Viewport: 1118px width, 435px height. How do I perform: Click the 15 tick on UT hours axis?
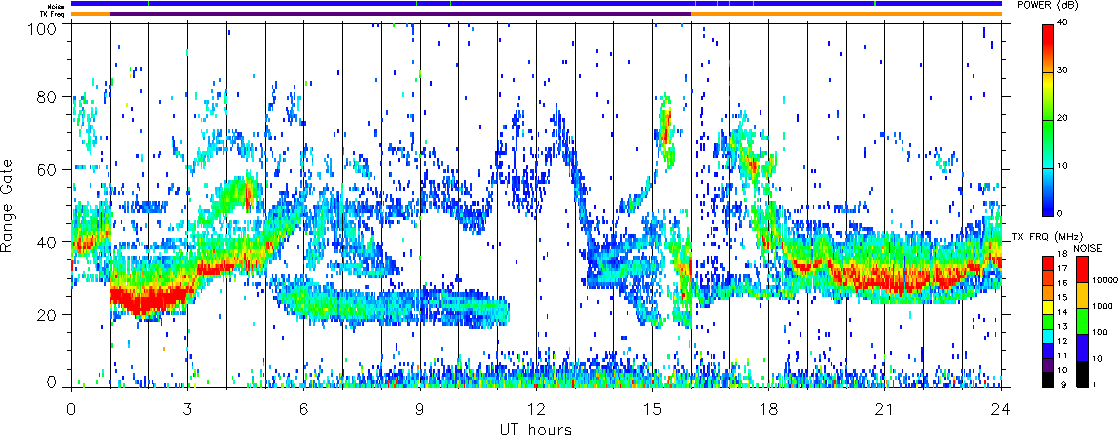(652, 409)
